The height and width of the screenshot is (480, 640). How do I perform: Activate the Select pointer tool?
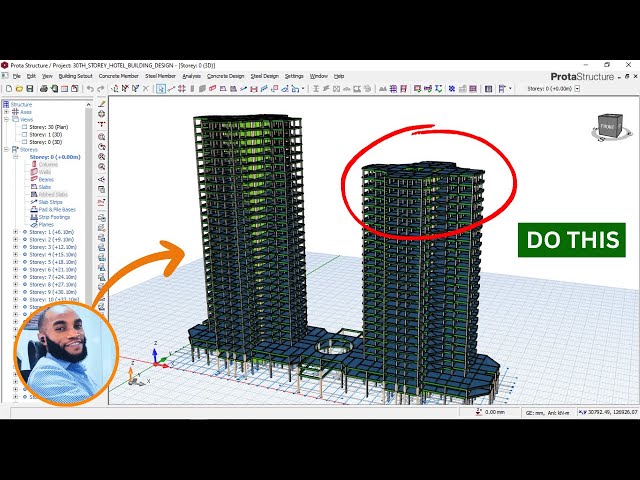pyautogui.click(x=161, y=89)
